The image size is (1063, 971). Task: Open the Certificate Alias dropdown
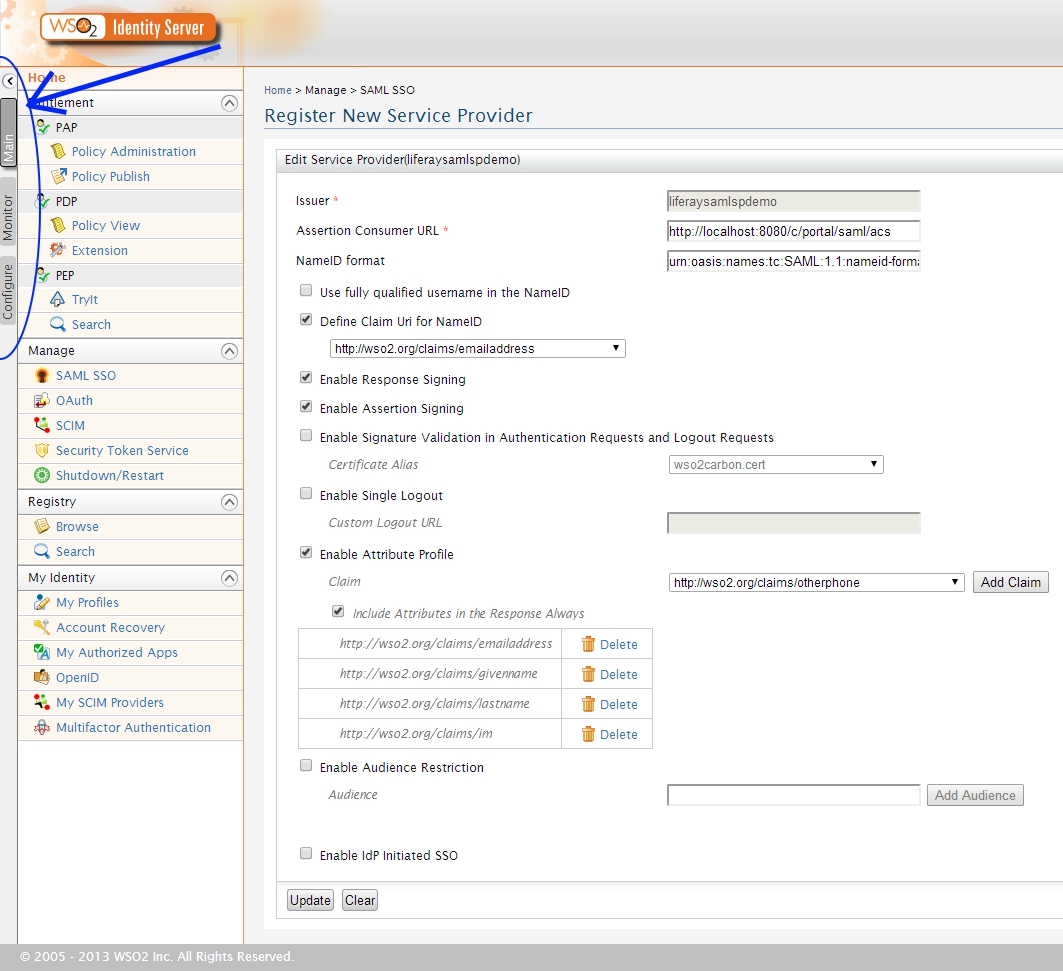pyautogui.click(x=776, y=464)
